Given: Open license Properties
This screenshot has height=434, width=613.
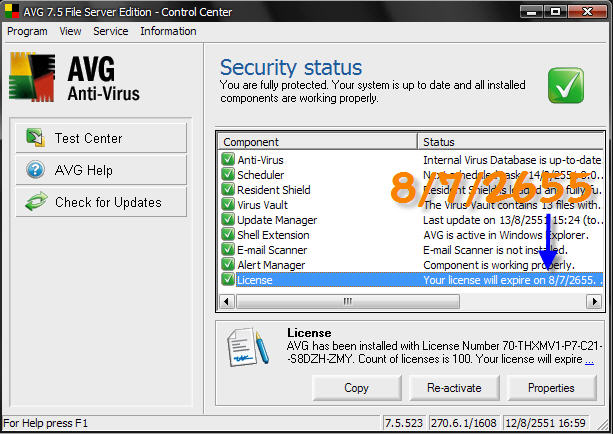Looking at the screenshot, I should (552, 388).
